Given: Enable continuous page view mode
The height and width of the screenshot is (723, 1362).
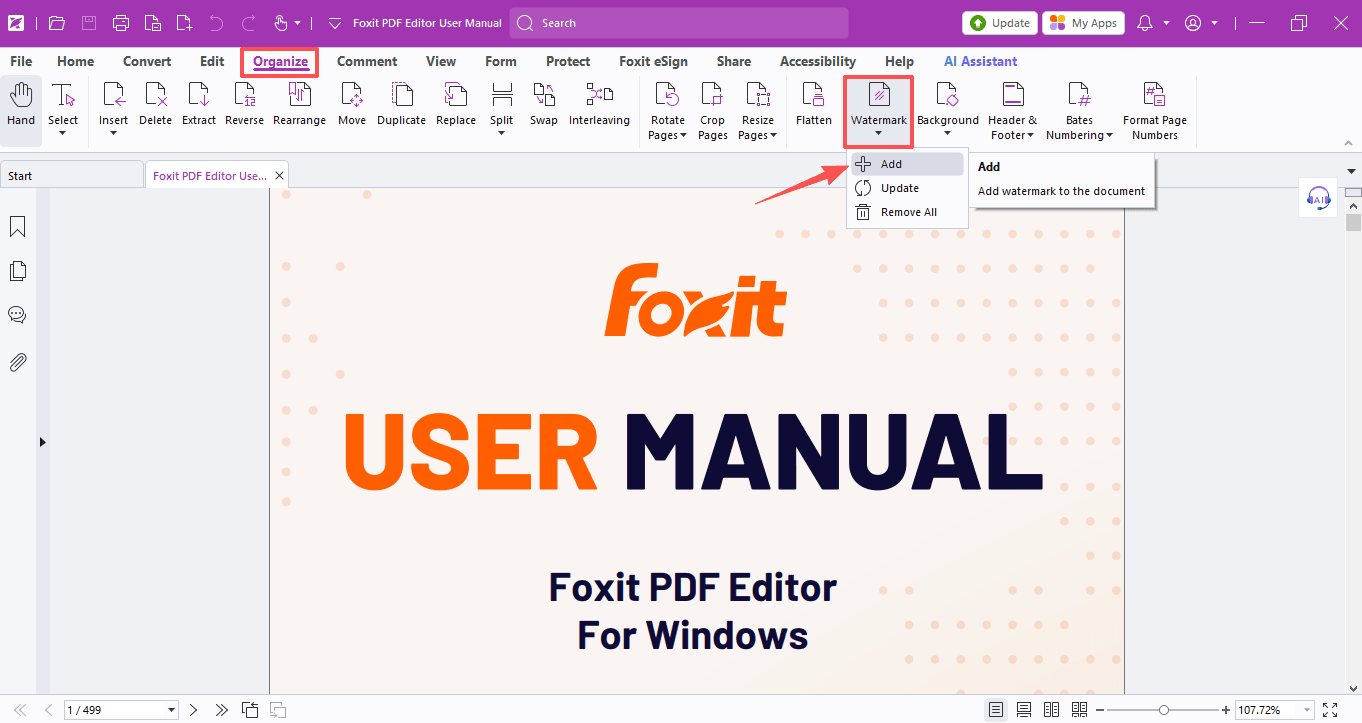Looking at the screenshot, I should (x=1024, y=710).
